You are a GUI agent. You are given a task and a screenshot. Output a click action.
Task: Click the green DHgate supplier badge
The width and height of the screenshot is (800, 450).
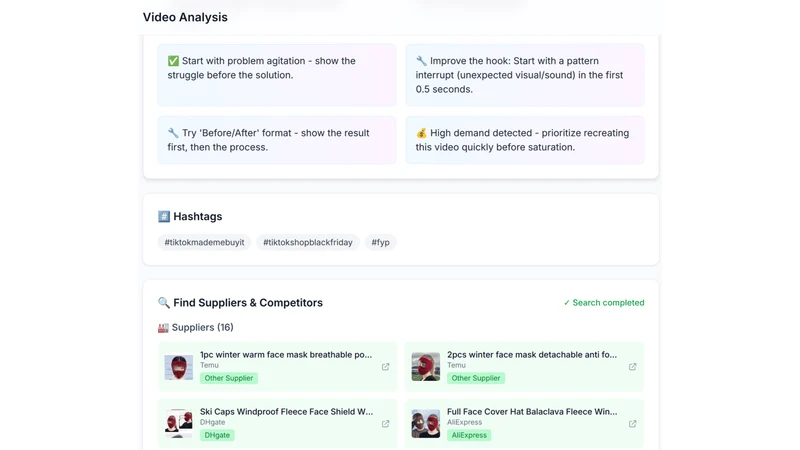pos(217,435)
